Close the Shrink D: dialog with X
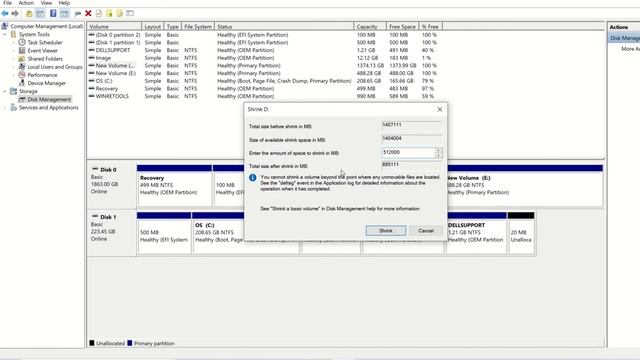 [x=440, y=109]
